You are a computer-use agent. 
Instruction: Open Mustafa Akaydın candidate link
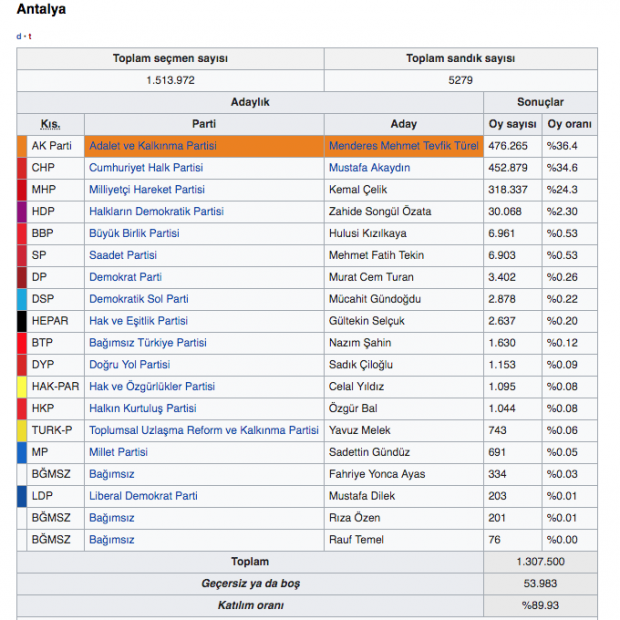(369, 168)
